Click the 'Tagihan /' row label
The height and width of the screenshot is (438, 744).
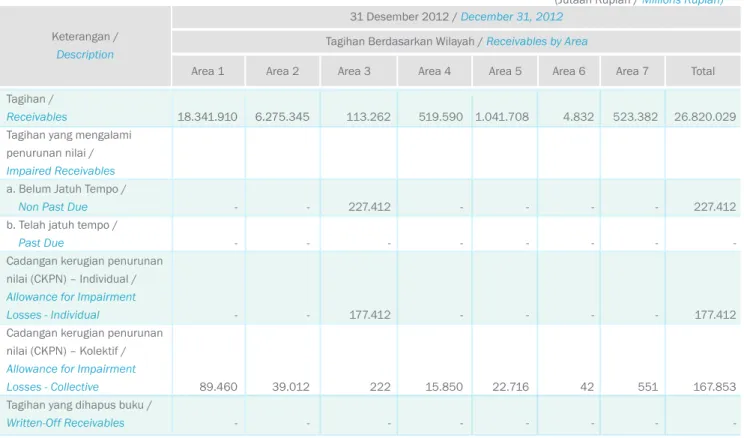tap(30, 99)
